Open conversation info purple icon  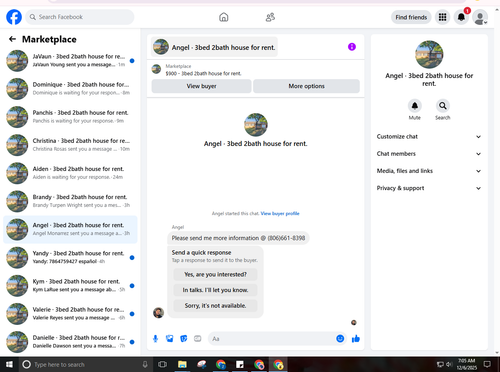pos(352,47)
